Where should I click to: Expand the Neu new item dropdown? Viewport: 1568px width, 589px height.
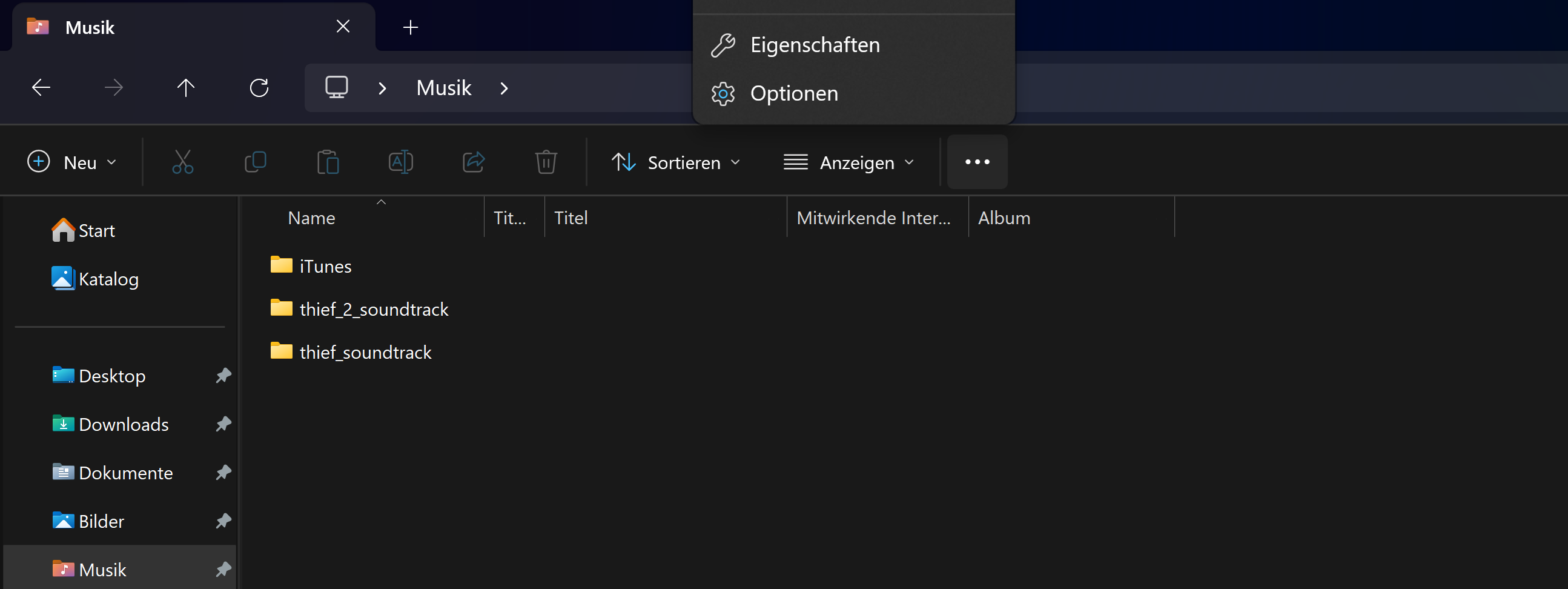[72, 162]
